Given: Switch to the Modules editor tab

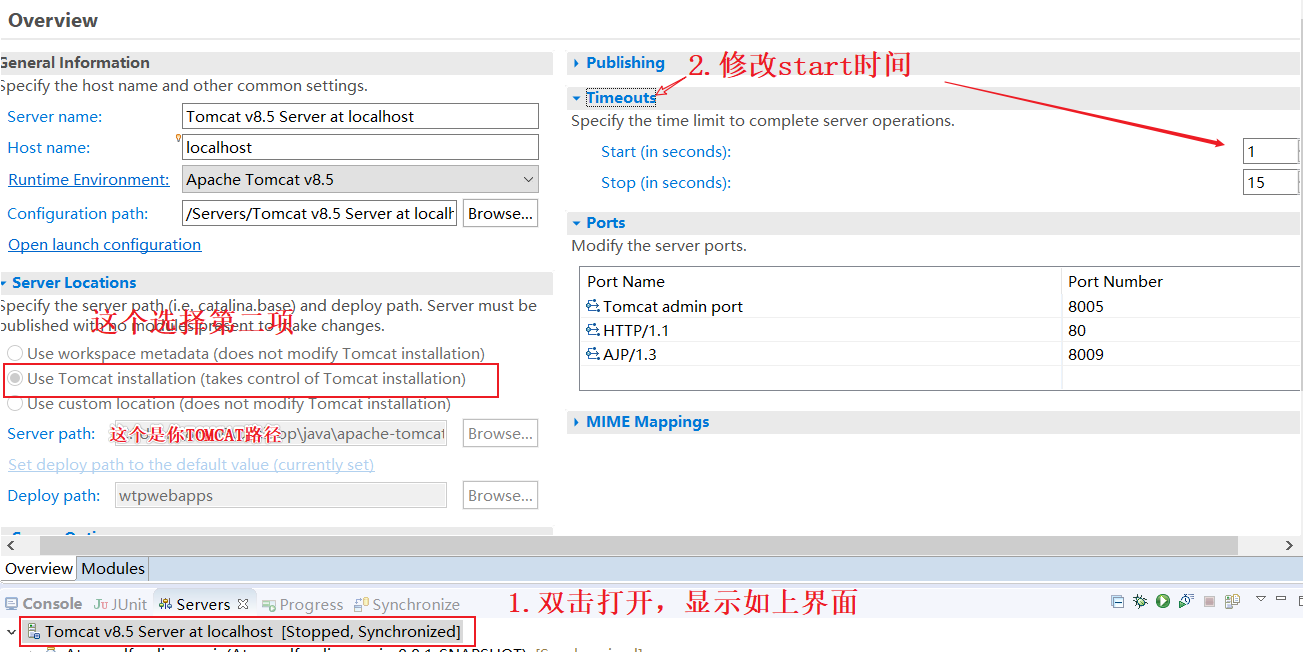Looking at the screenshot, I should point(113,569).
